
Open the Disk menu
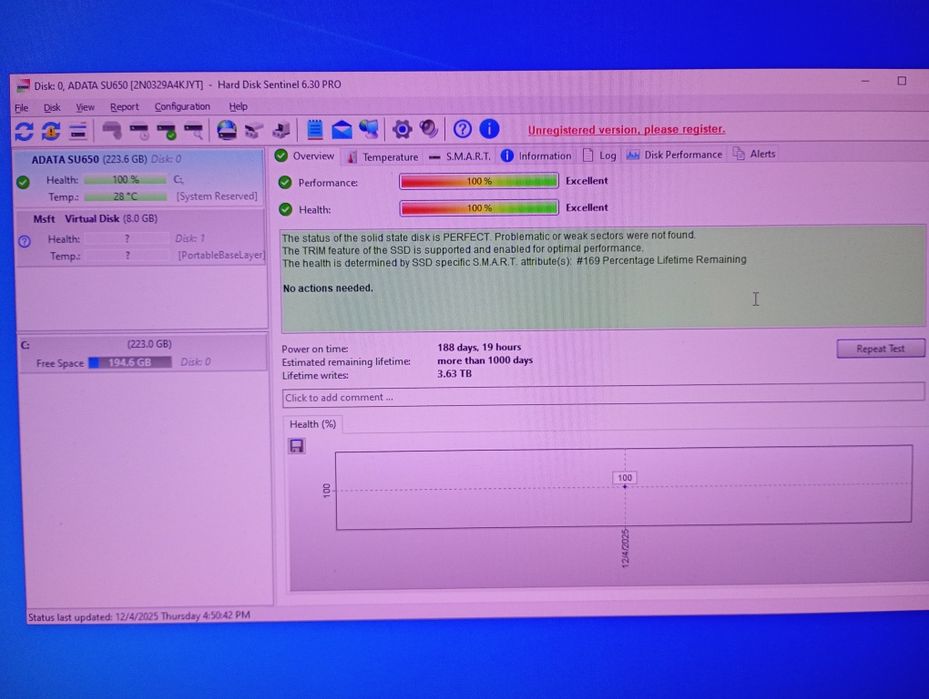pos(52,107)
